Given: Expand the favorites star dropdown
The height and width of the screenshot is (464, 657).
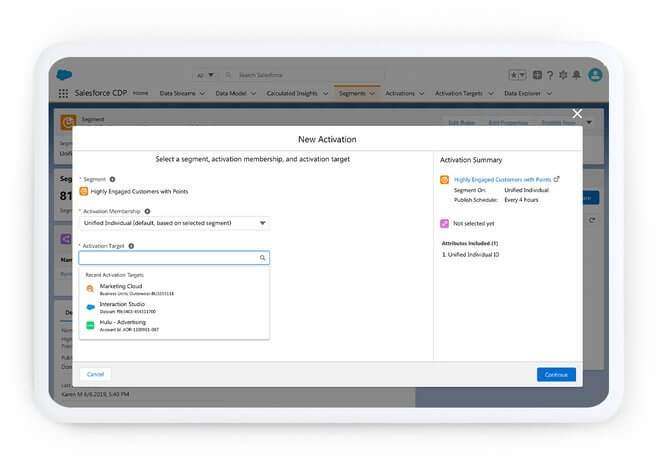Looking at the screenshot, I should (520, 75).
